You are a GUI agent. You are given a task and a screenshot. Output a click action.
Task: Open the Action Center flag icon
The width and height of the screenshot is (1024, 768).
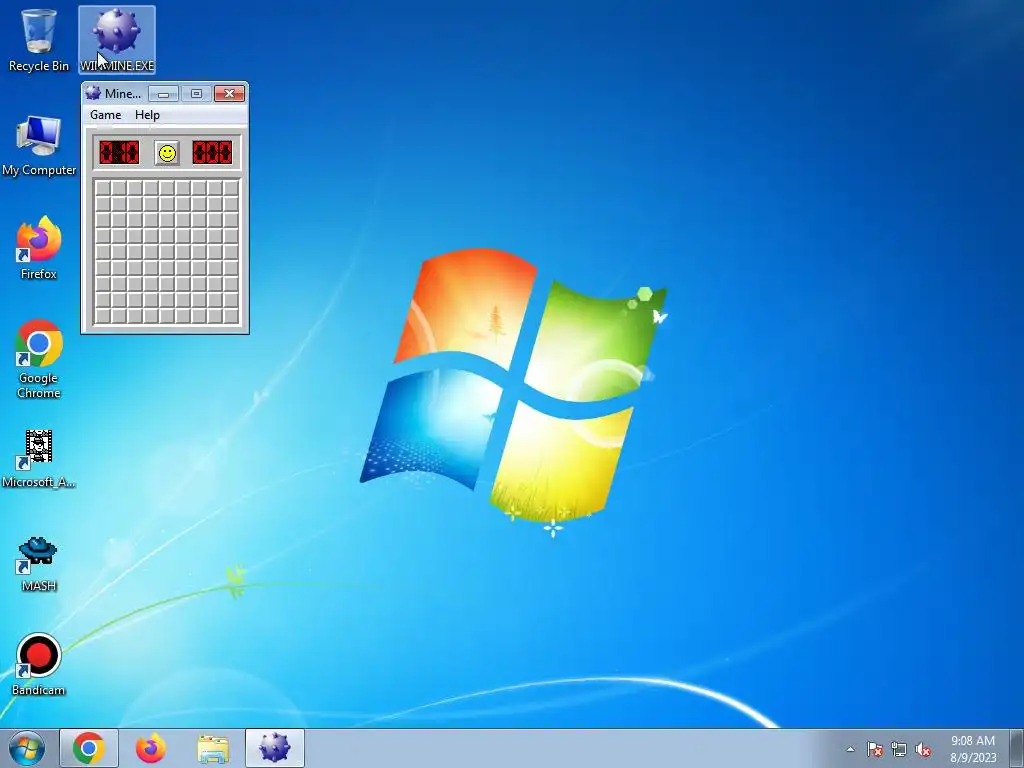coord(875,749)
